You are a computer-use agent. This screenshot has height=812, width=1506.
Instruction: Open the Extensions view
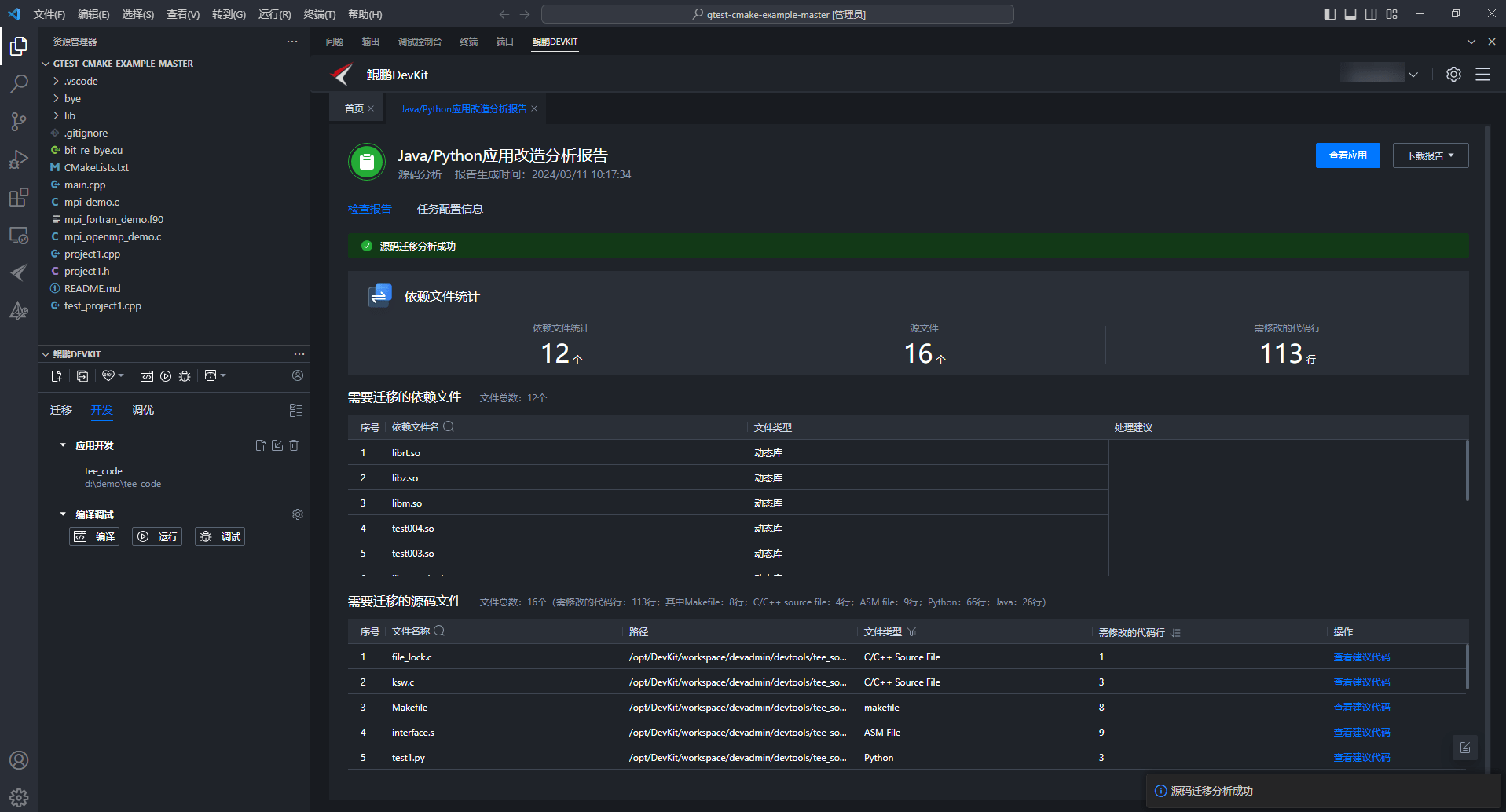tap(19, 197)
